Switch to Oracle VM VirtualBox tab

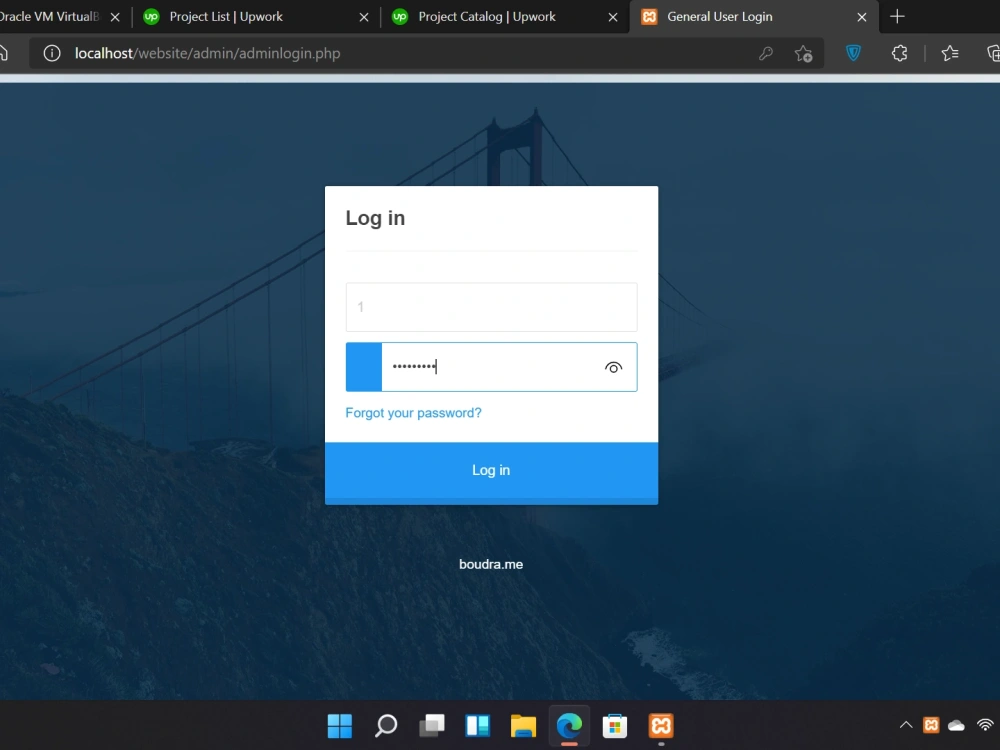tap(50, 17)
